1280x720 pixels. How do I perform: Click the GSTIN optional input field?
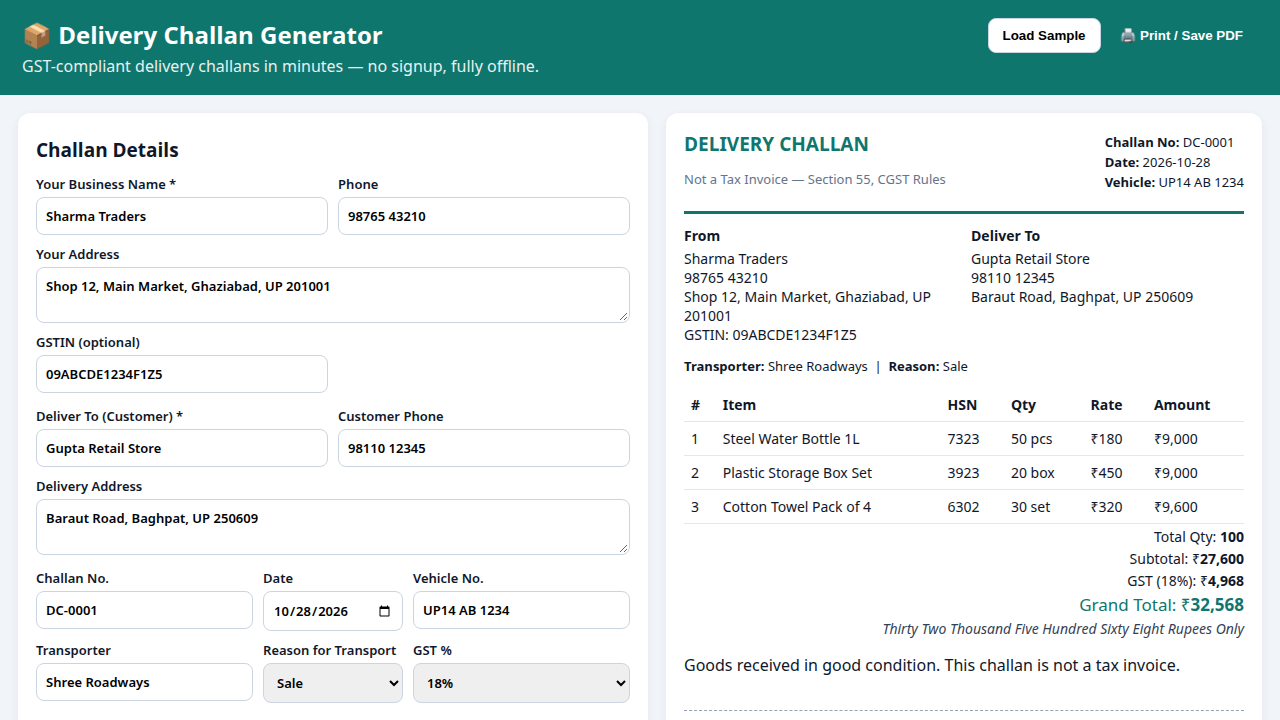[x=182, y=374]
